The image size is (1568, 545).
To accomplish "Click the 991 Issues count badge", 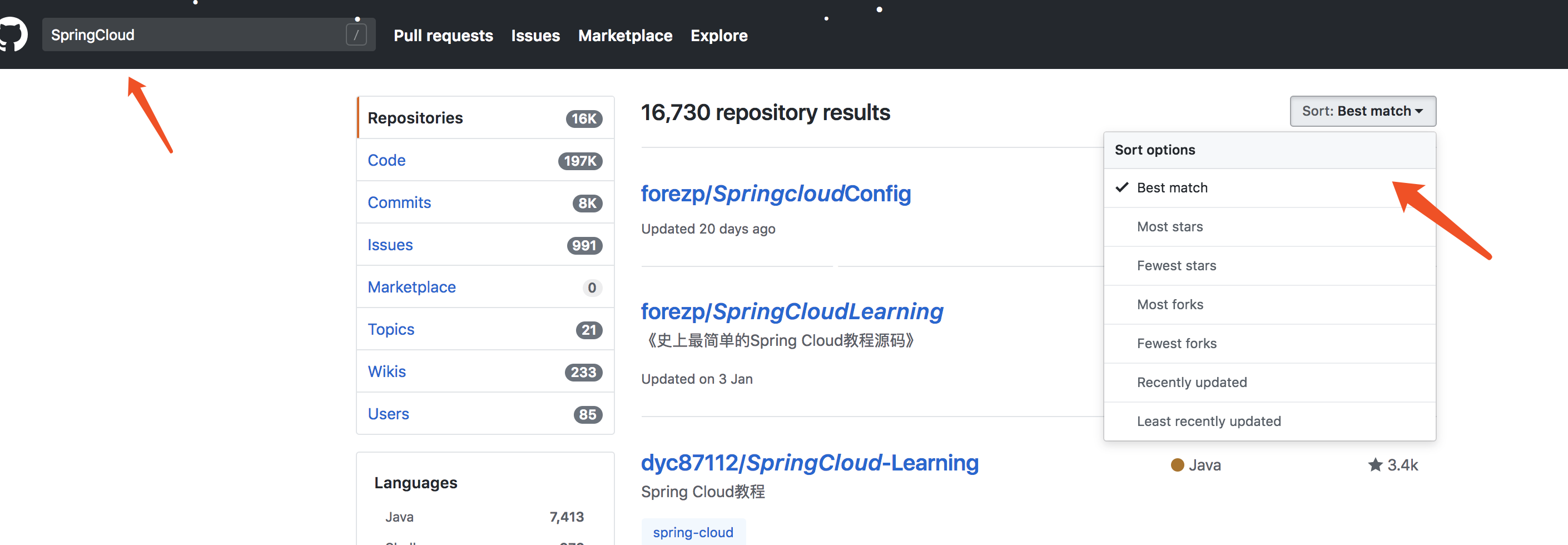I will tap(584, 245).
